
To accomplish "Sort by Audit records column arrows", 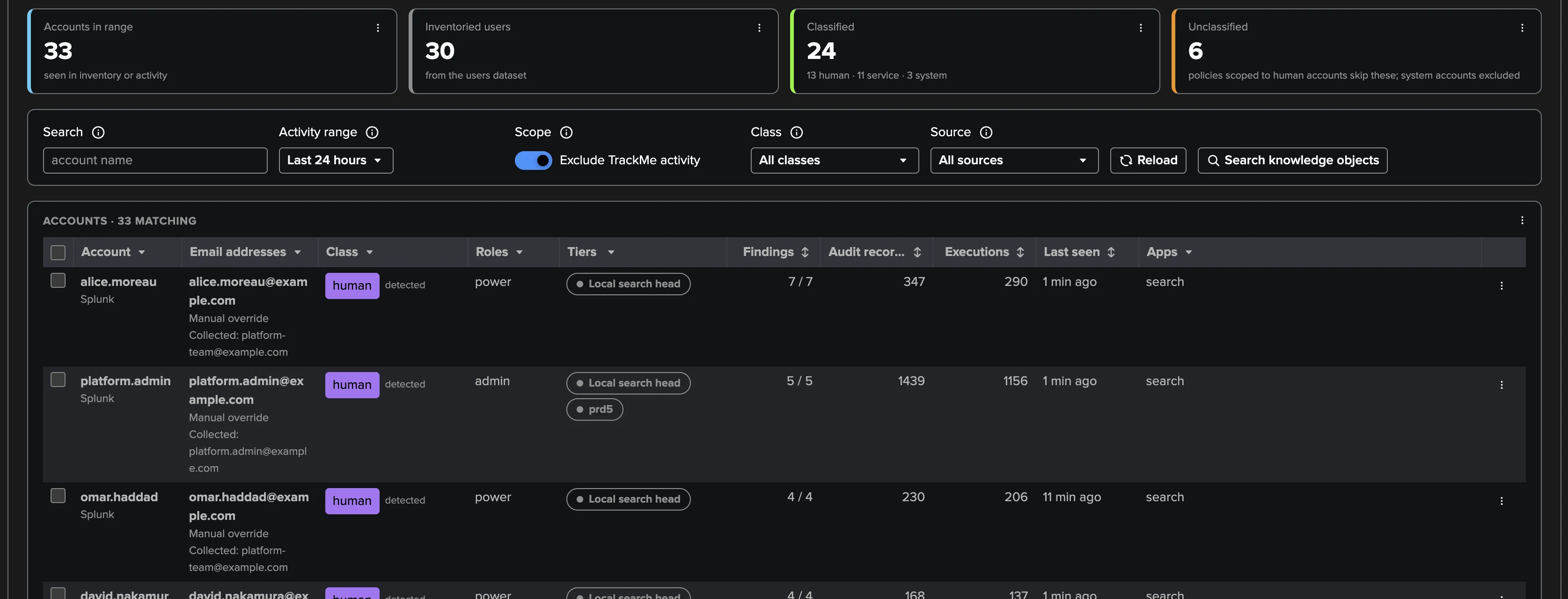I will [917, 252].
